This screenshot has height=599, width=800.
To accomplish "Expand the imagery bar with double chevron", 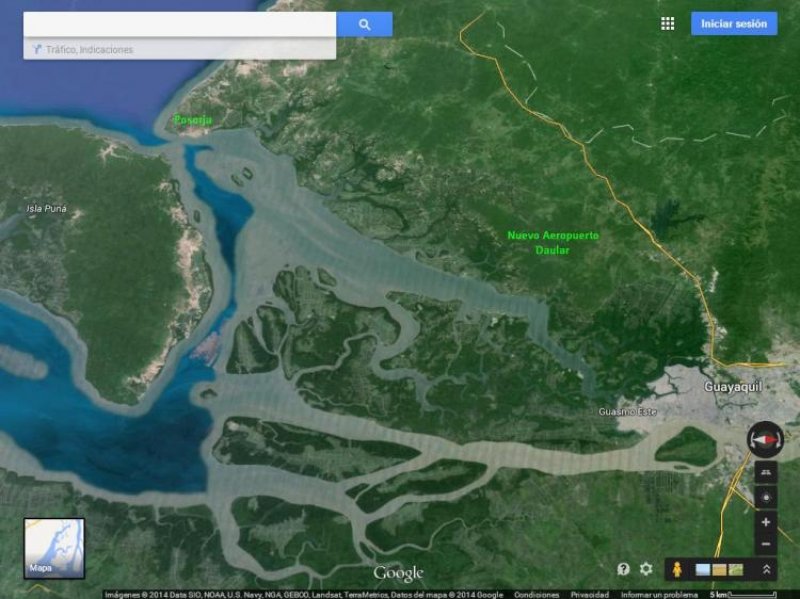I will click(766, 570).
